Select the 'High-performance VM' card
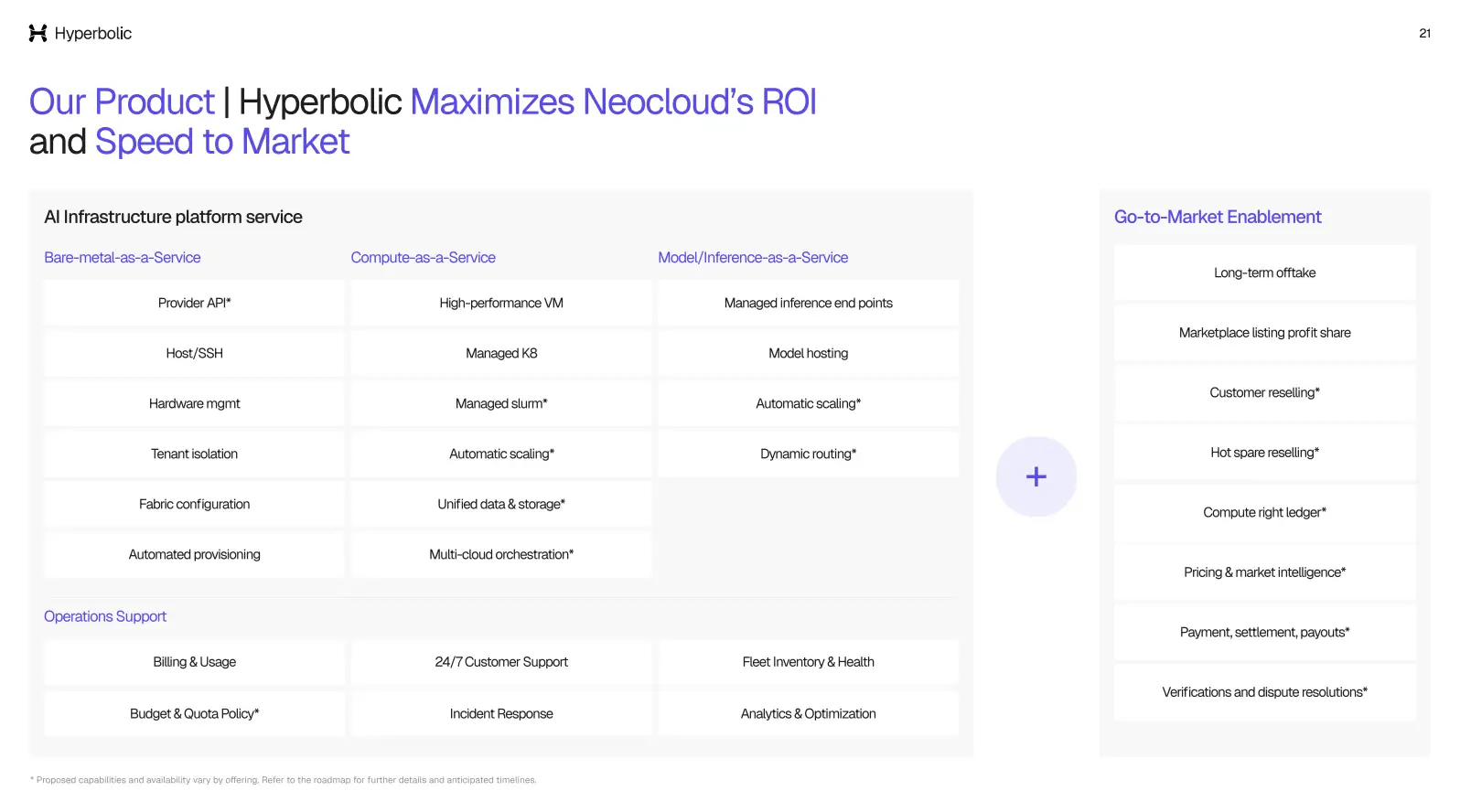1460x812 pixels. tap(501, 303)
